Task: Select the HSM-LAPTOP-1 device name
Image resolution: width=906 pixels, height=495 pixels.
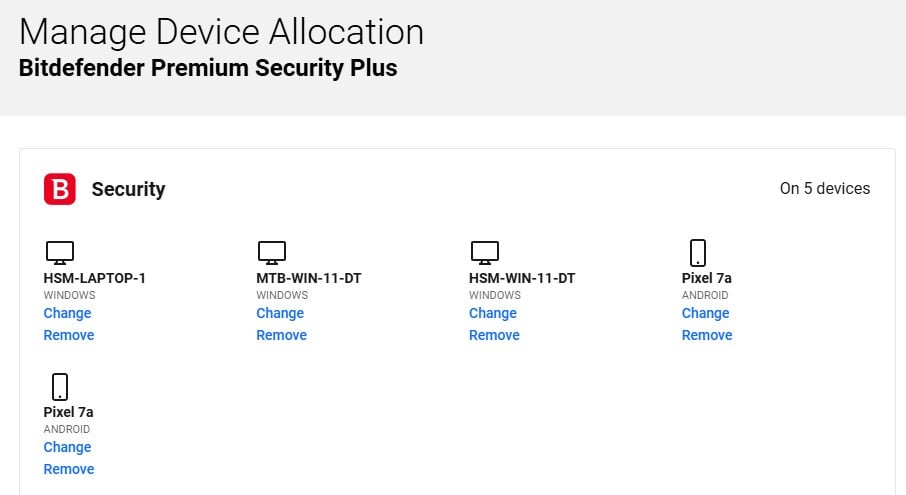Action: [95, 278]
